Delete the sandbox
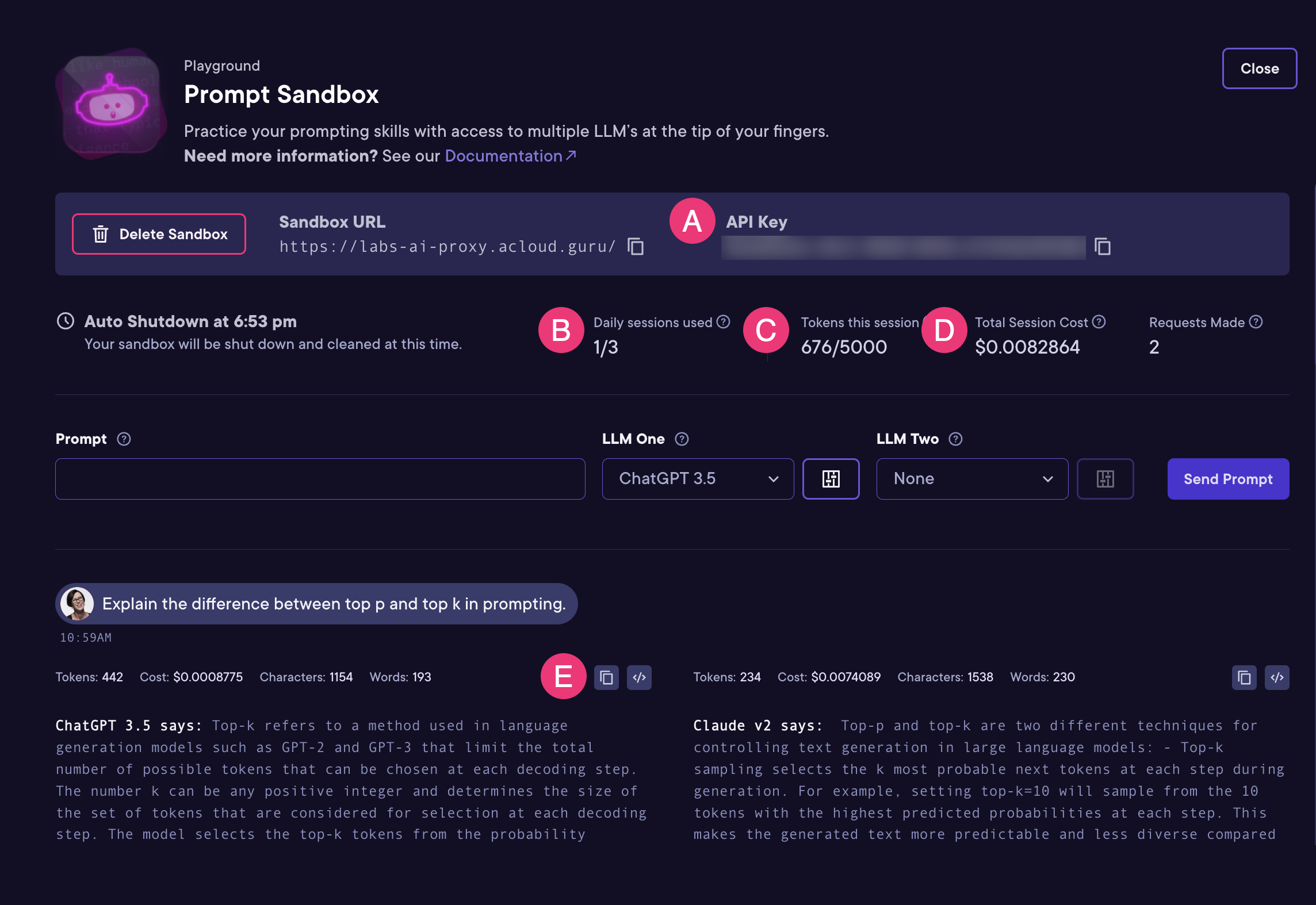1316x905 pixels. point(159,233)
